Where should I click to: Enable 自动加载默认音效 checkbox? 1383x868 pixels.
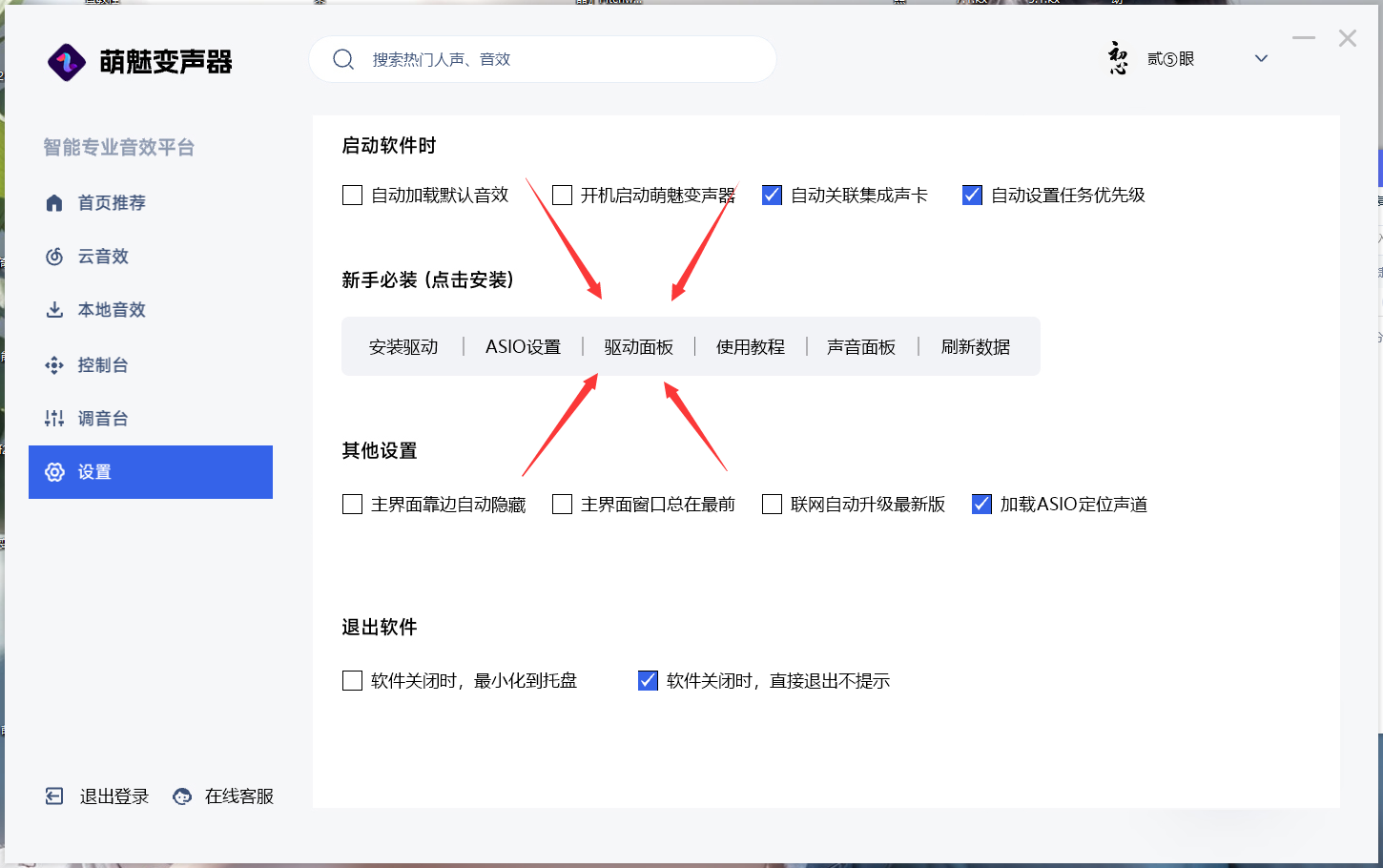coord(352,196)
